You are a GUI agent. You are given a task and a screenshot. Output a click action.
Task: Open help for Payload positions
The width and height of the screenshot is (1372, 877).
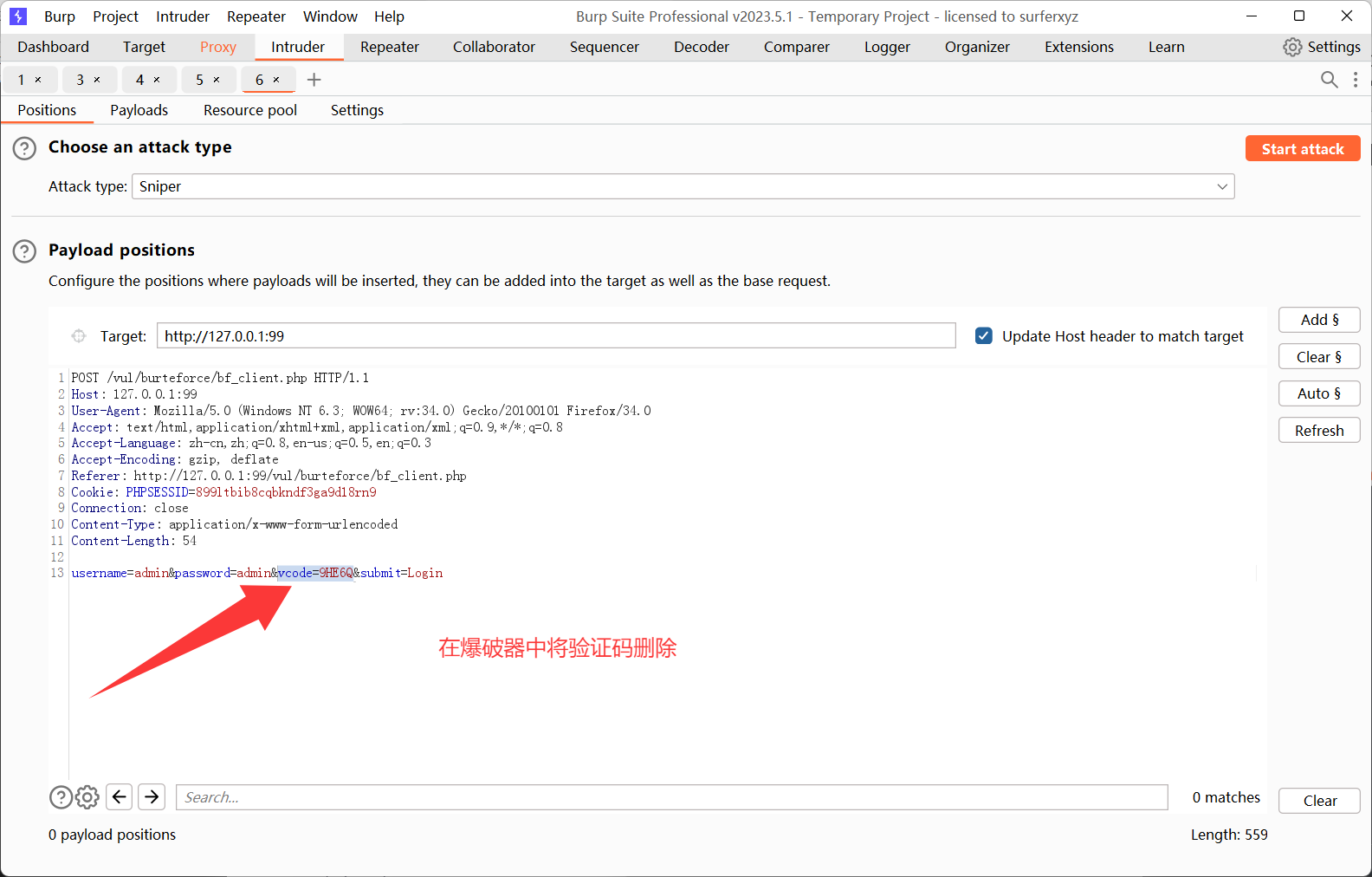click(24, 251)
